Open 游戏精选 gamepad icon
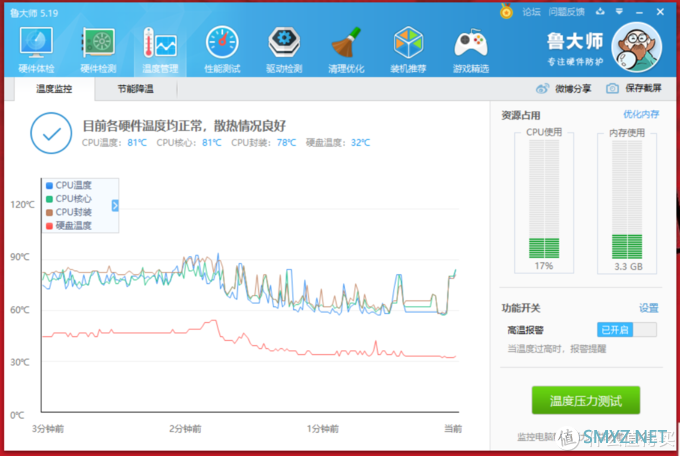 tap(471, 50)
